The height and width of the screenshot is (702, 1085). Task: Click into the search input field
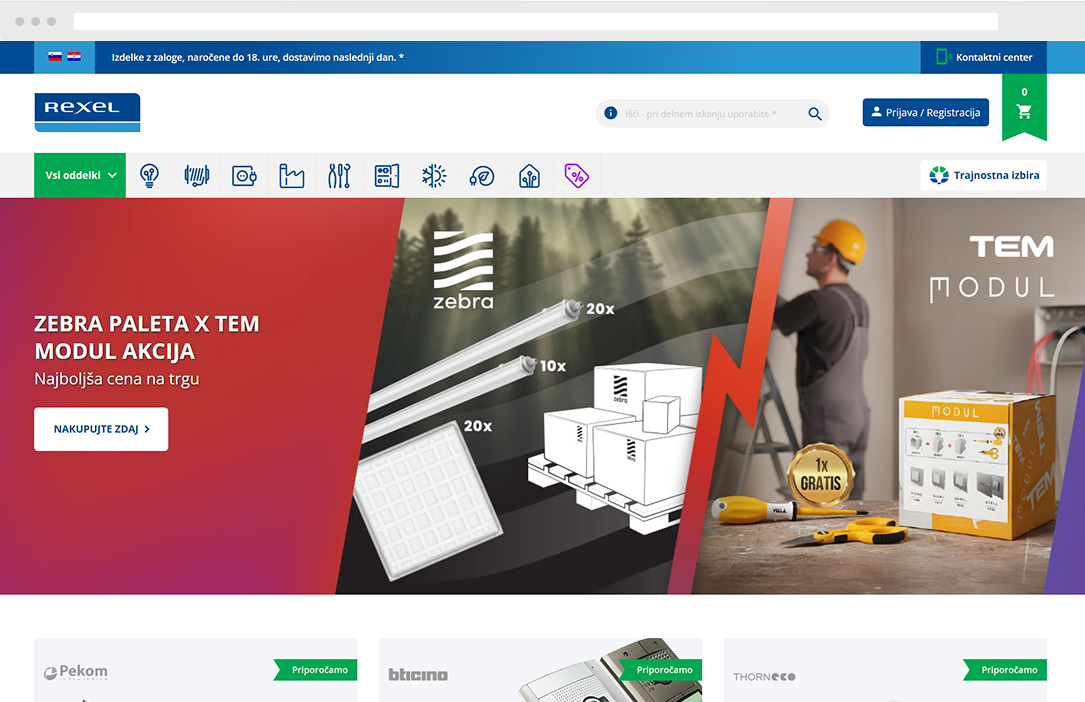(x=710, y=114)
